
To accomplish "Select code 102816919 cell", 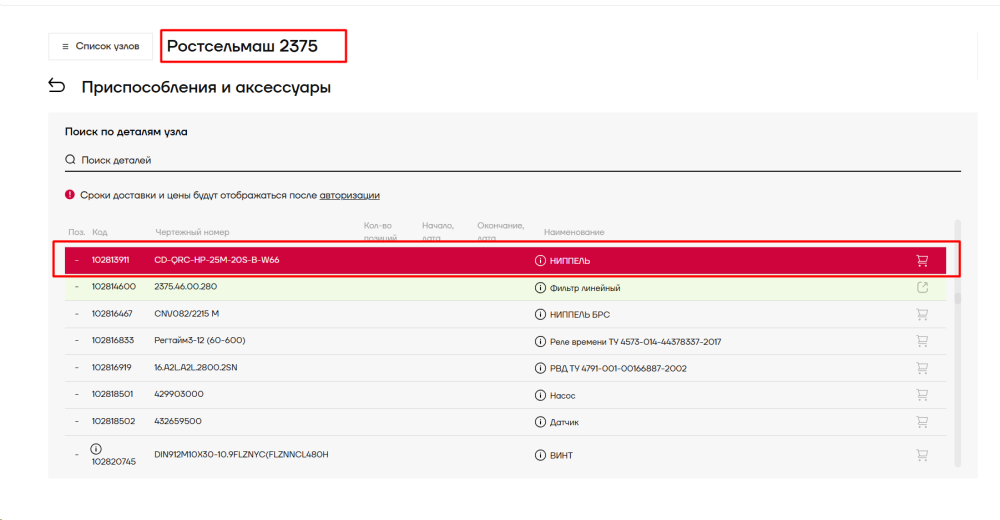I will (112, 368).
